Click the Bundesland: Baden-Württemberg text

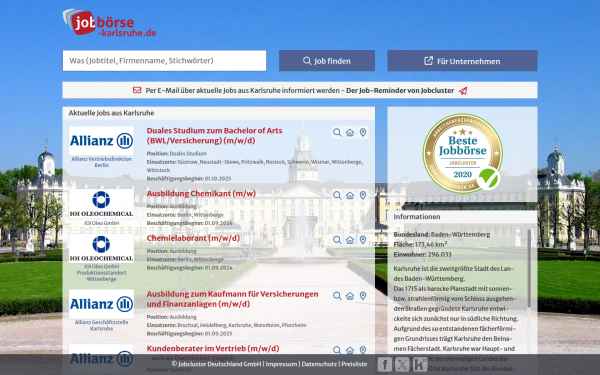(x=442, y=235)
